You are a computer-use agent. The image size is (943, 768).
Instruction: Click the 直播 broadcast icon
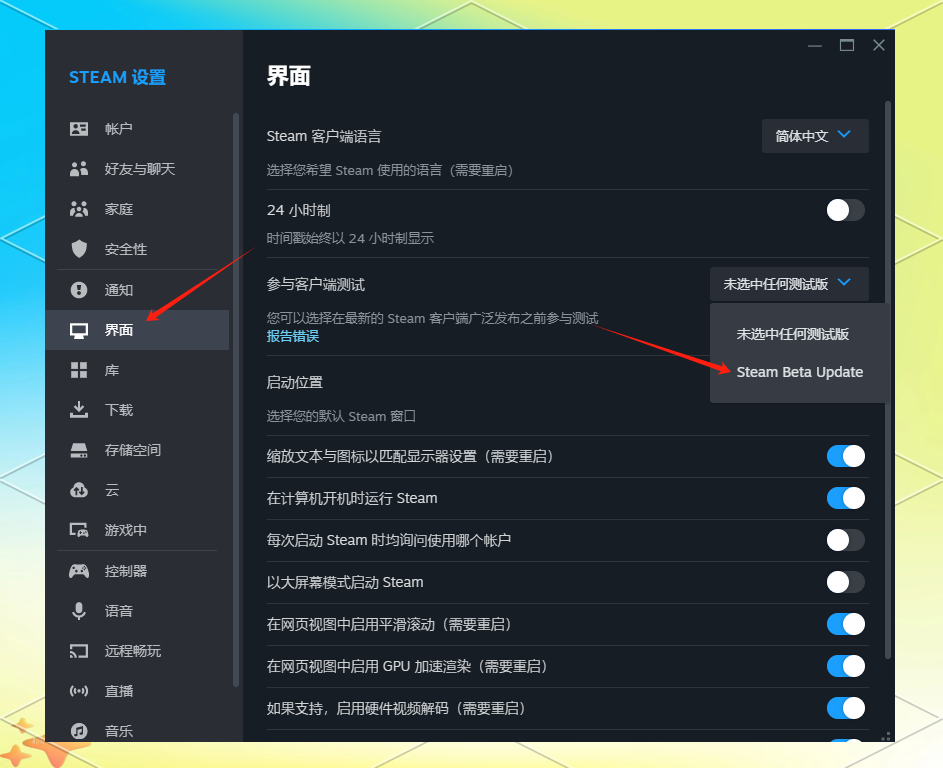coord(79,691)
